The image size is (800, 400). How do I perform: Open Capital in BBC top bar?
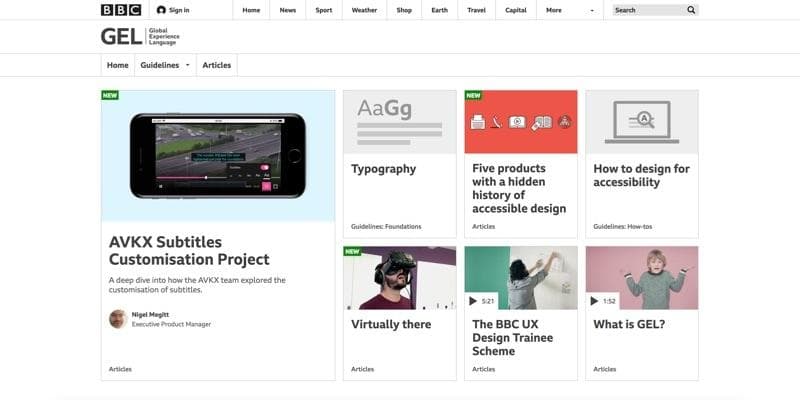pos(516,10)
